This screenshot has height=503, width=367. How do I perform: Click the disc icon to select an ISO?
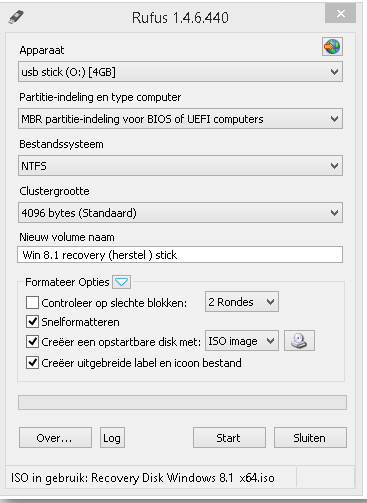pos(299,341)
